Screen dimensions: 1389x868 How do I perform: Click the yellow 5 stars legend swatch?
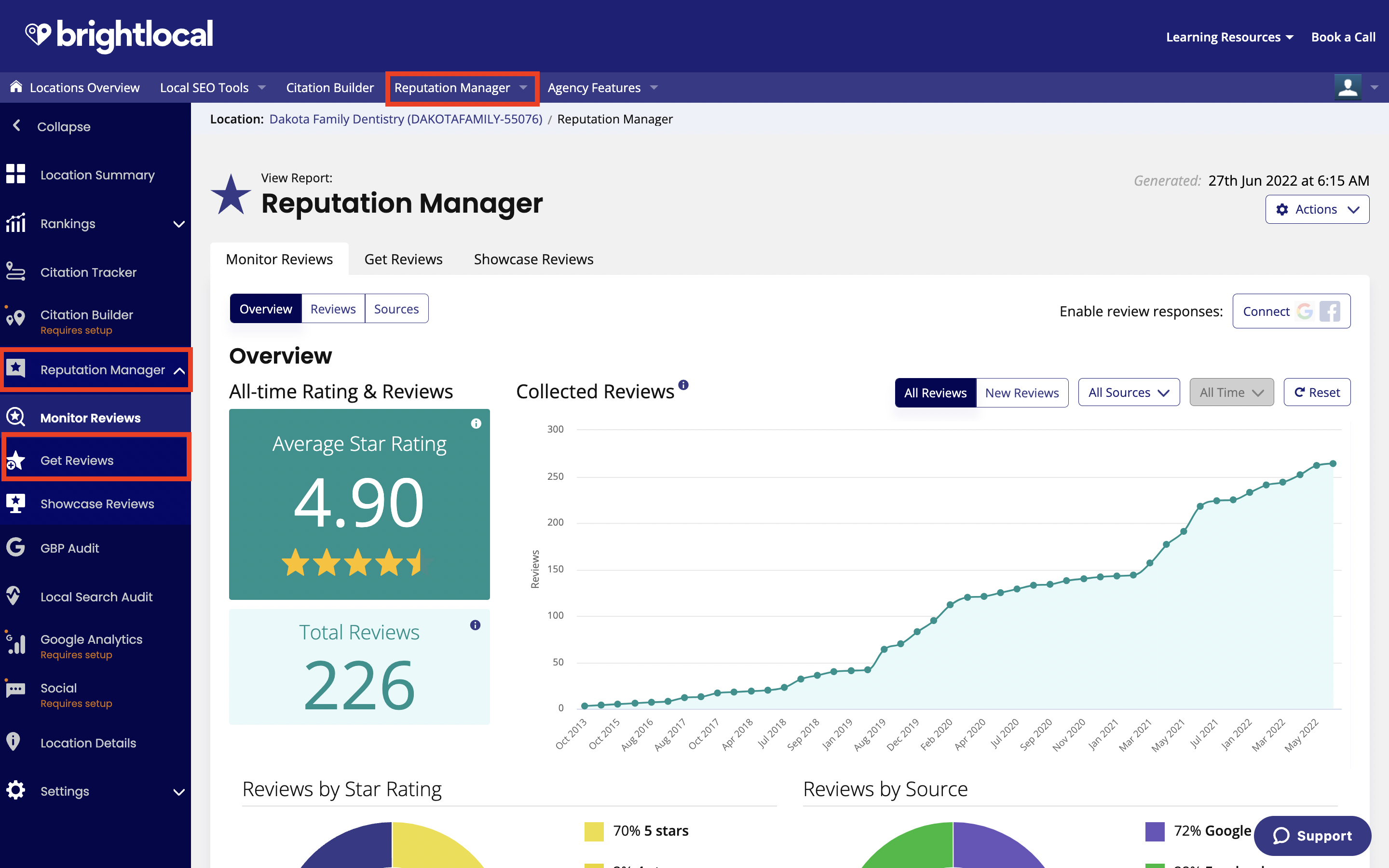594,831
